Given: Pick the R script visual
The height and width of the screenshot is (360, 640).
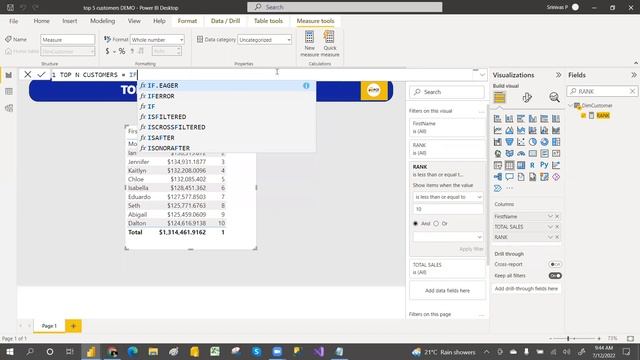Looking at the screenshot, I should 532,165.
